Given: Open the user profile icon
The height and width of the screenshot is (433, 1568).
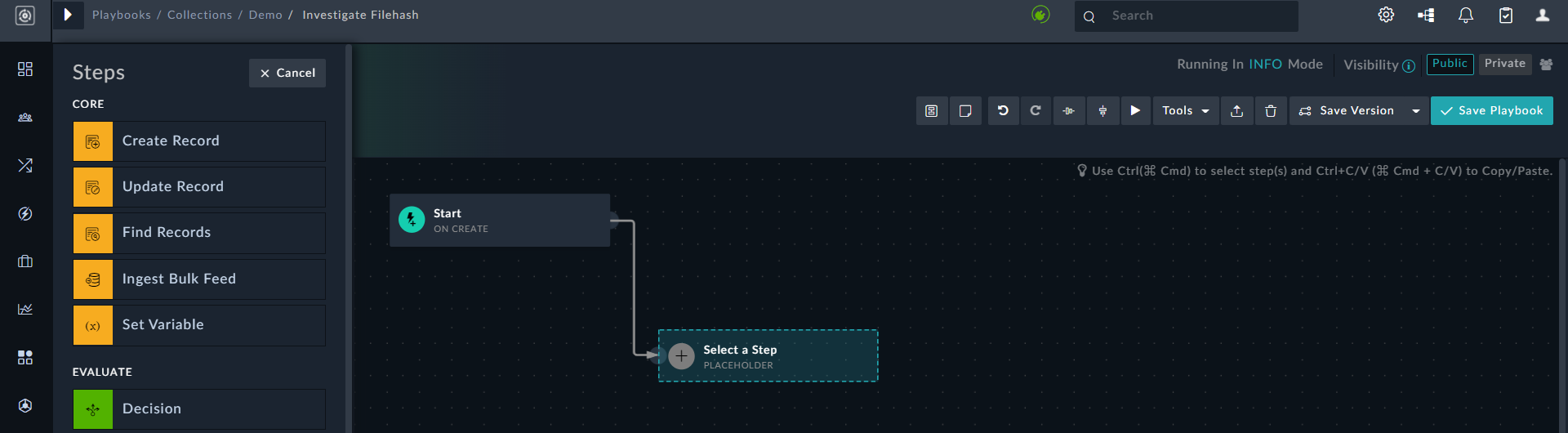Looking at the screenshot, I should (x=1543, y=15).
